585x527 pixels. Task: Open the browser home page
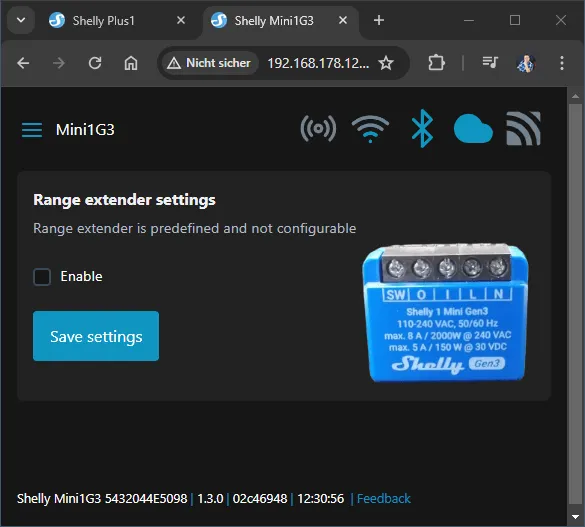(131, 63)
